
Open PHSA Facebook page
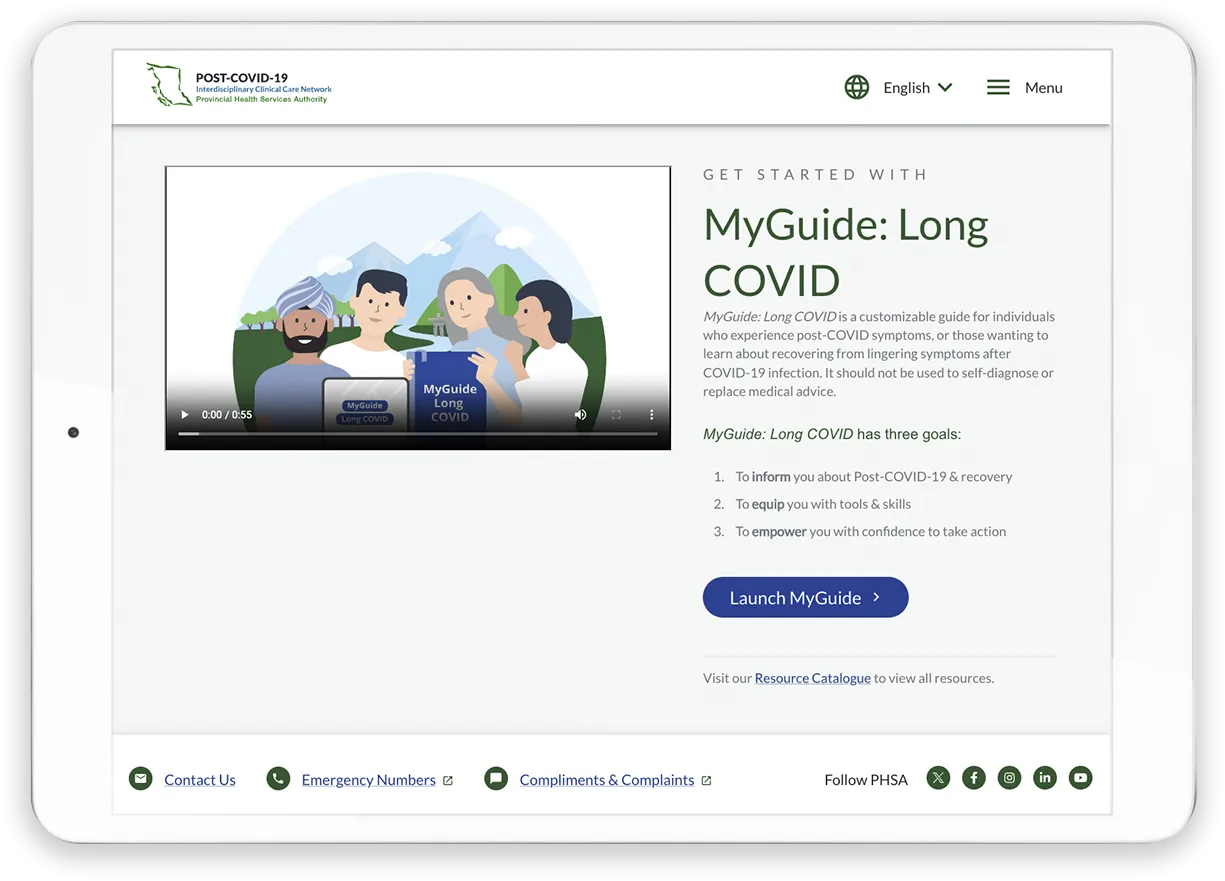tap(974, 778)
